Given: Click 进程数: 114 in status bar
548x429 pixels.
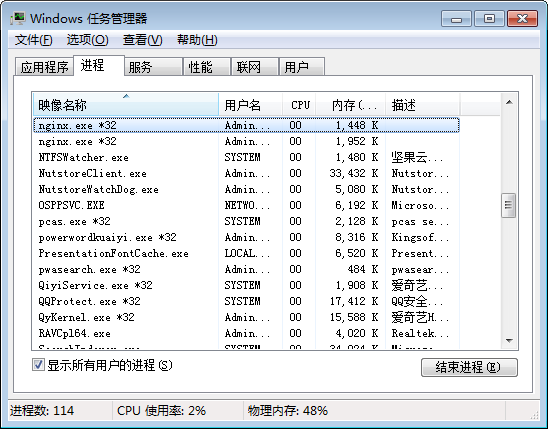Looking at the screenshot, I should point(42,410).
